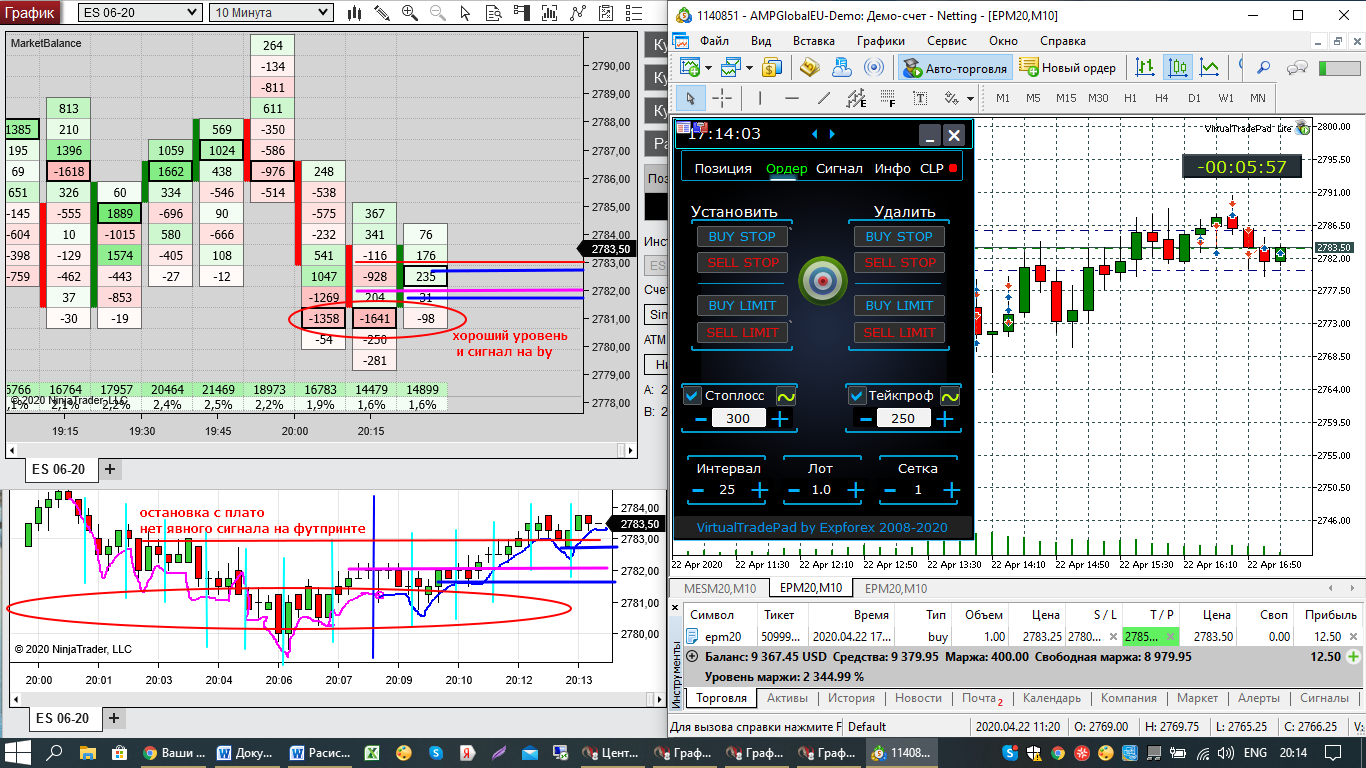This screenshot has height=768, width=1366.
Task: Expand the drawing shapes dropdown arrow
Action: pos(969,98)
